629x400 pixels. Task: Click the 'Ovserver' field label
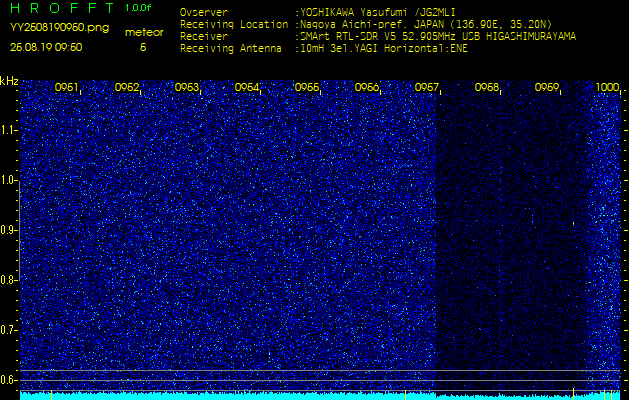tap(204, 12)
